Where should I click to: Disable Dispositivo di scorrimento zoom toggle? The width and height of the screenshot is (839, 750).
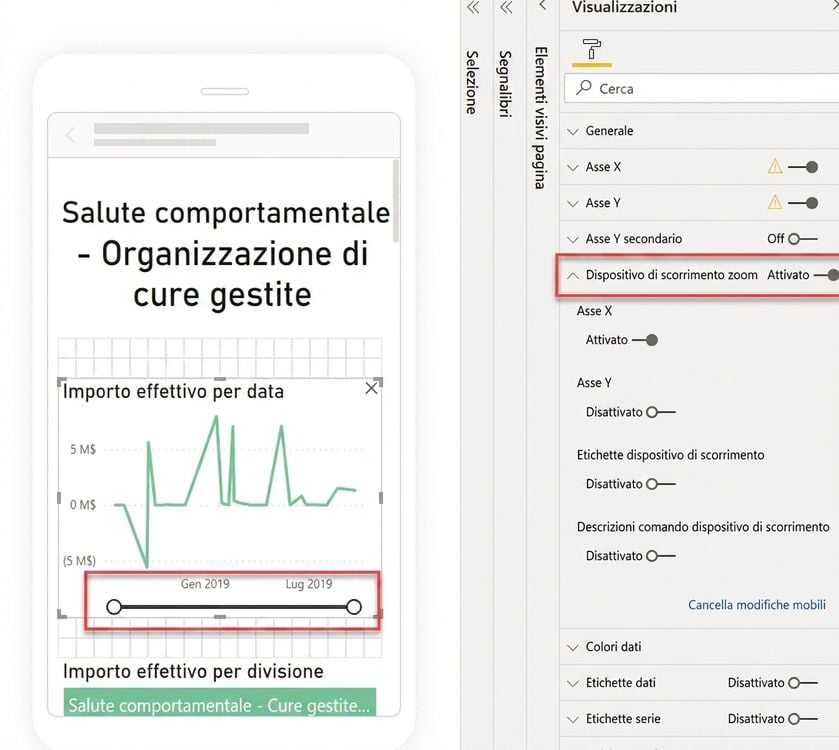[x=827, y=275]
